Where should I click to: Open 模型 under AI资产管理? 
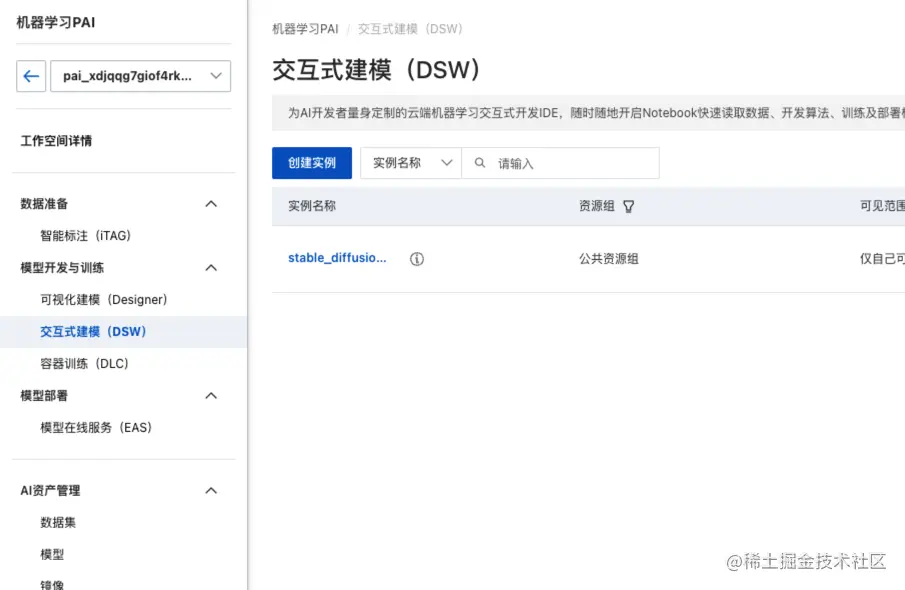(52, 555)
